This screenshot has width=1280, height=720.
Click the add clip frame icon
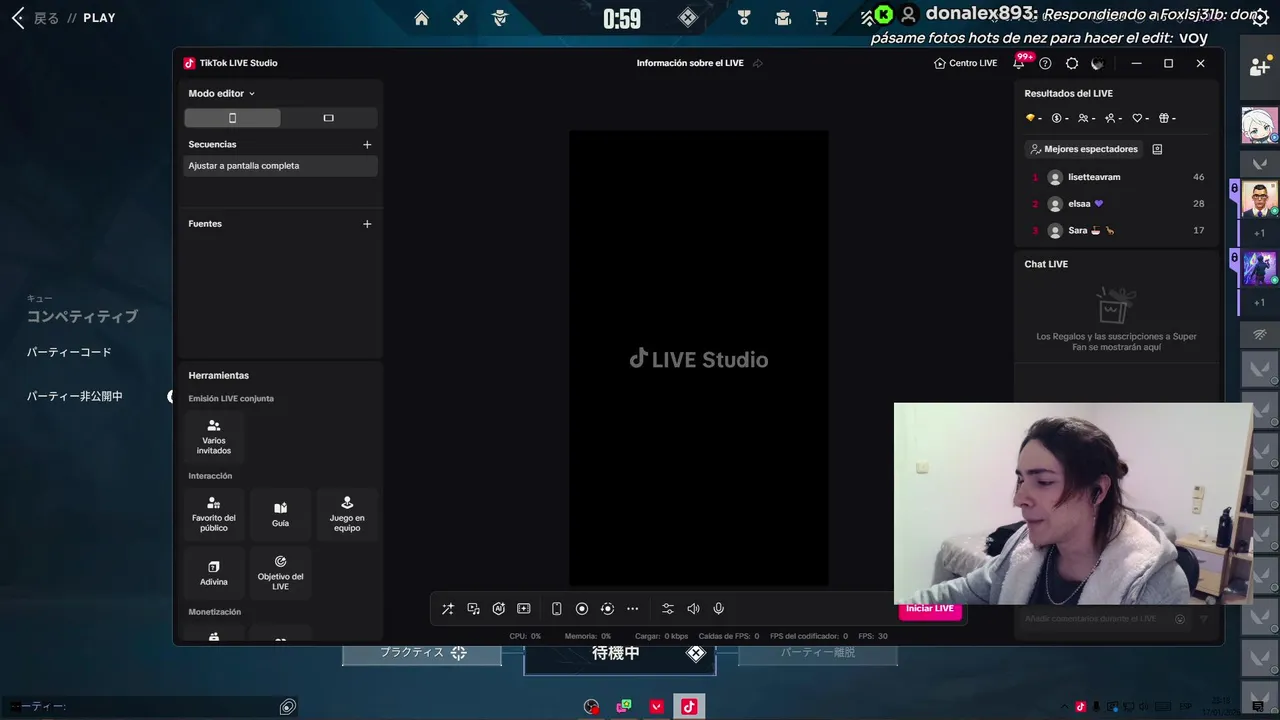(x=523, y=609)
